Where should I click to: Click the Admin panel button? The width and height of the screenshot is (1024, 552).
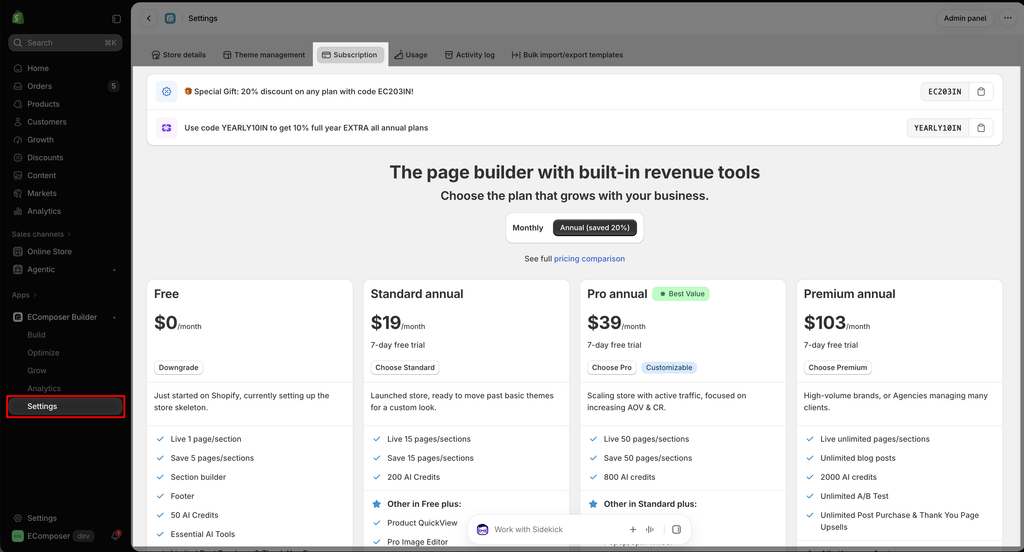[965, 18]
